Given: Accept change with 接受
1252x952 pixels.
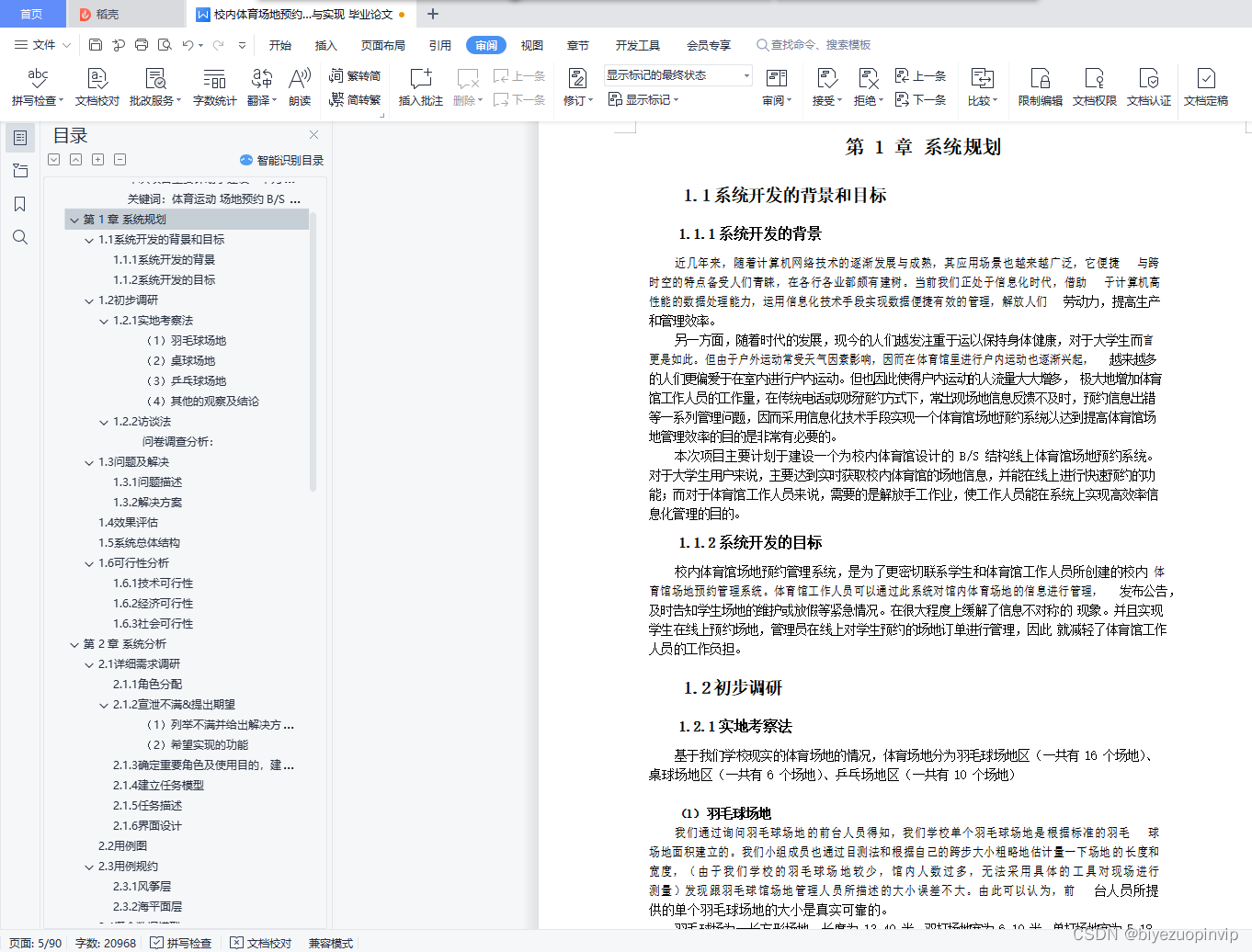Looking at the screenshot, I should coord(827,87).
